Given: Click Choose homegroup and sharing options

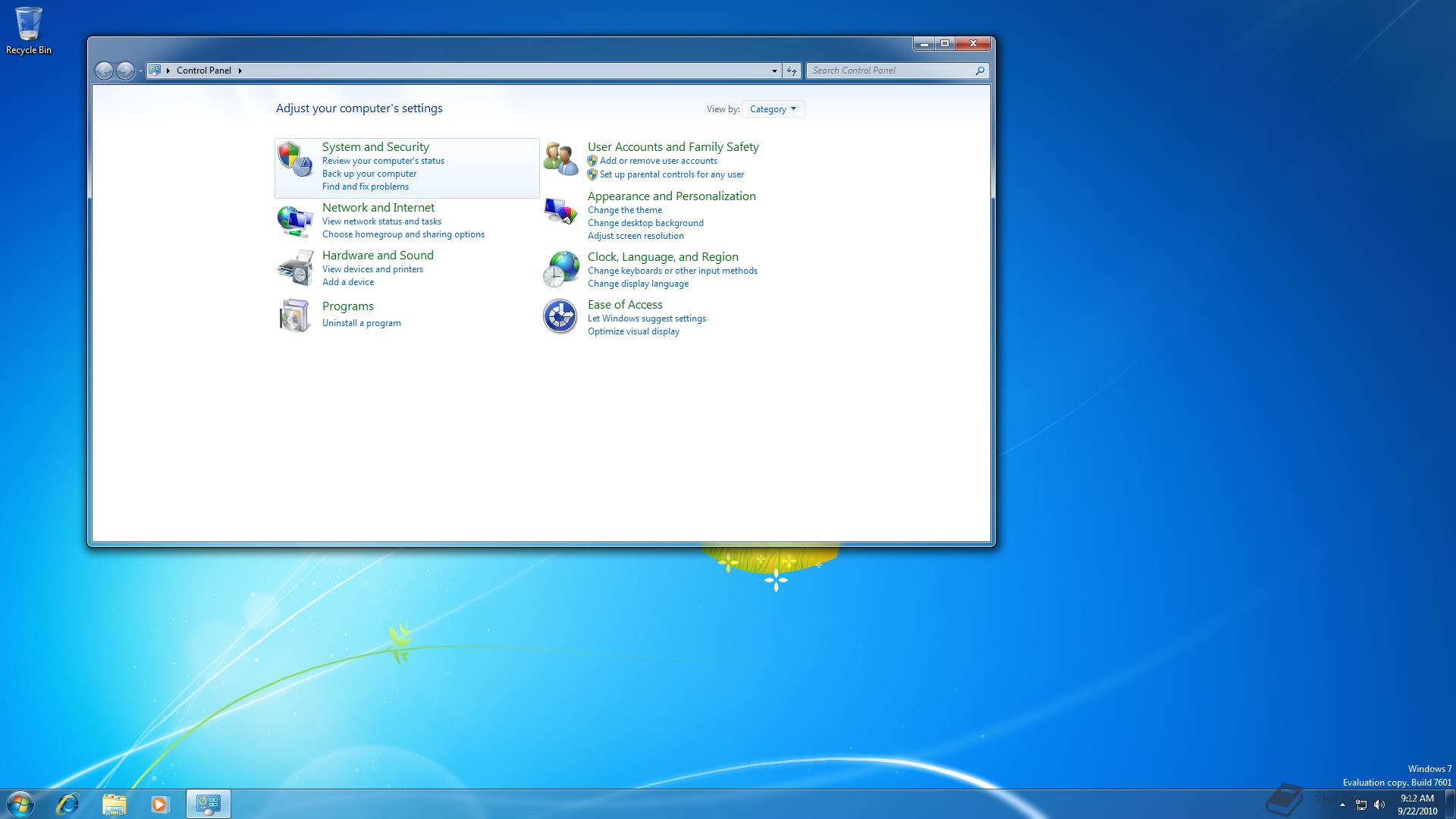Looking at the screenshot, I should click(x=403, y=234).
